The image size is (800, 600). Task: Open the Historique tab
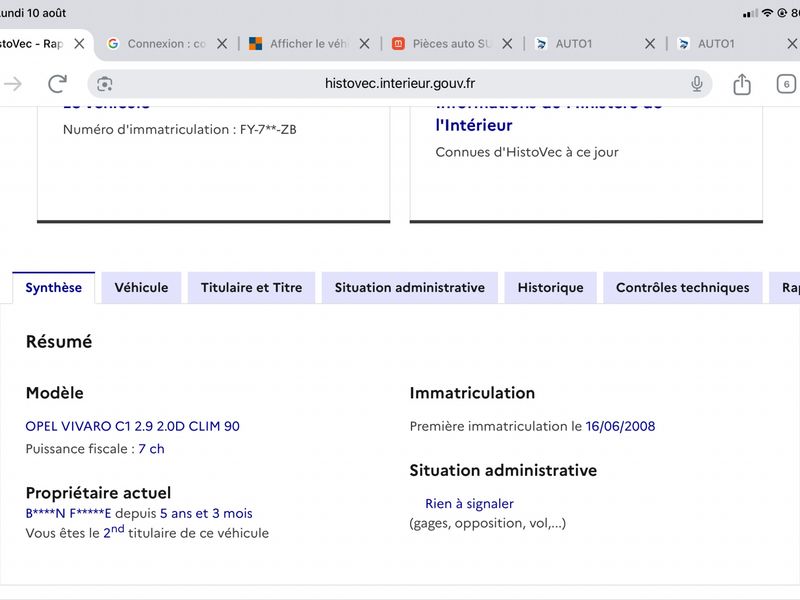pos(551,288)
